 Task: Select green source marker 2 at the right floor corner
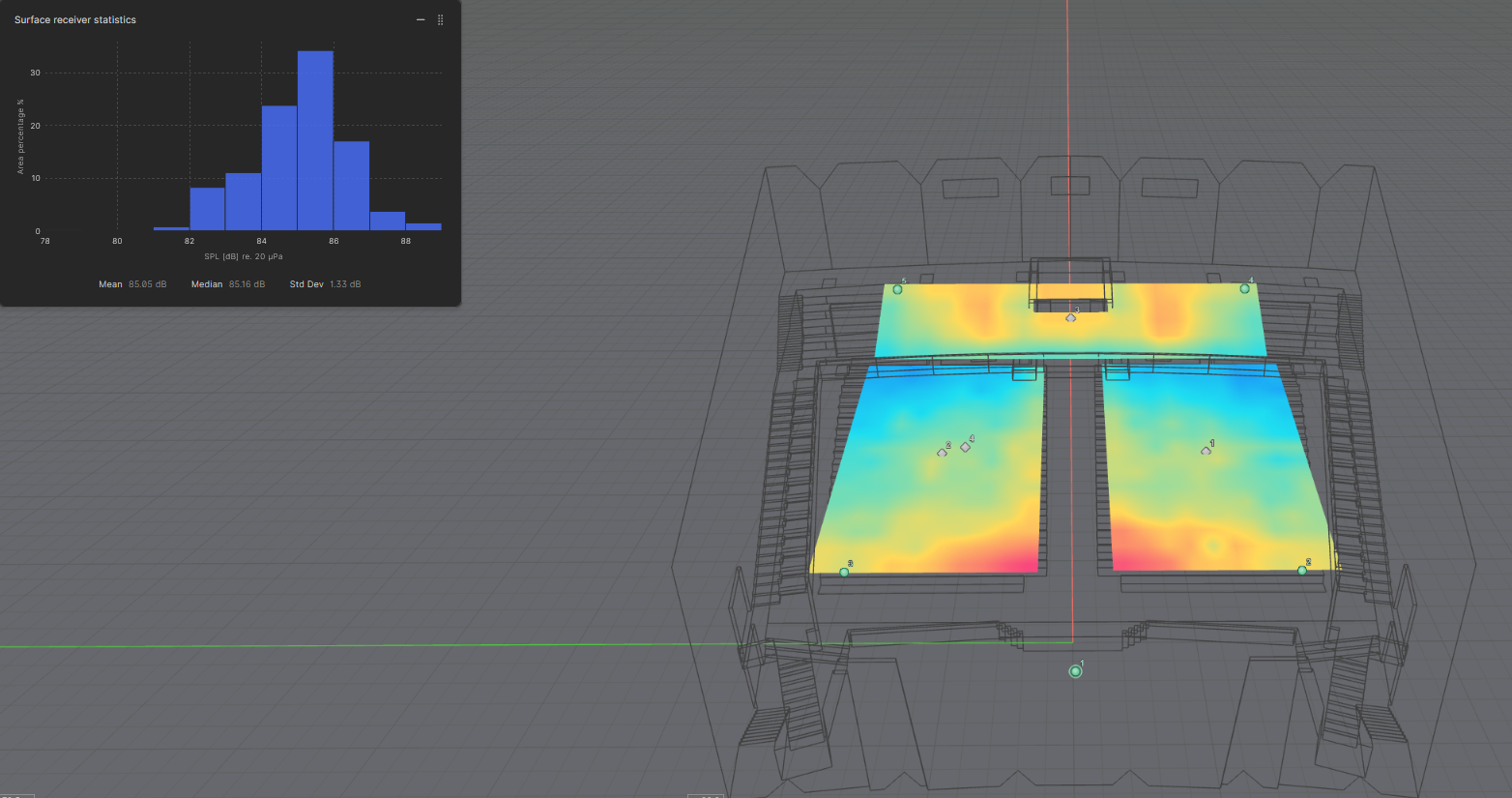pos(1302,571)
